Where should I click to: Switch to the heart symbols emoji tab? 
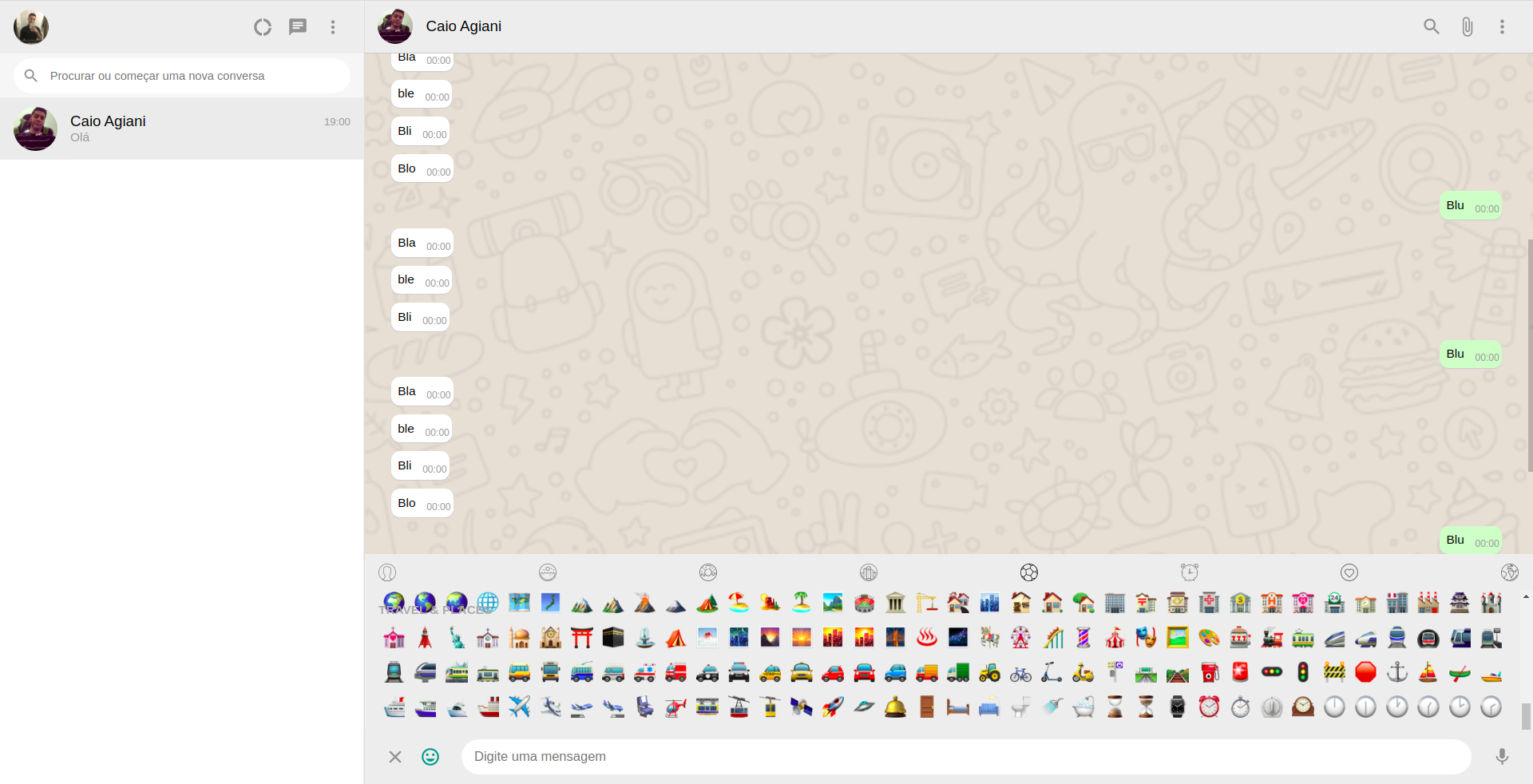[x=1349, y=572]
